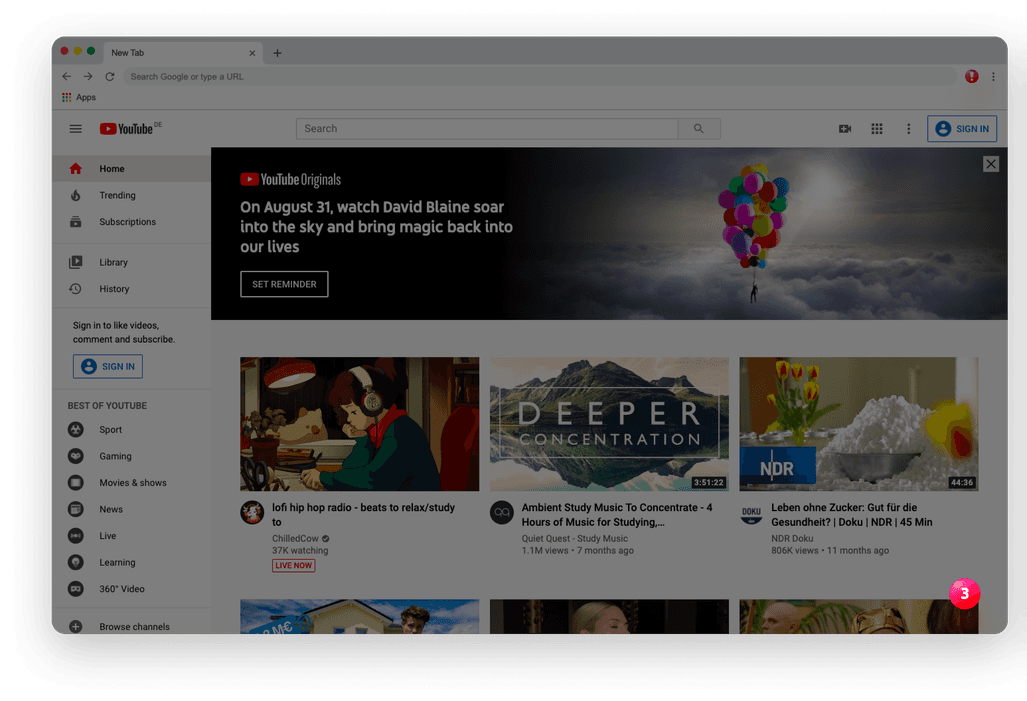Open Chrome's three-dot browser menu
Image resolution: width=1027 pixels, height=701 pixels.
(x=993, y=77)
